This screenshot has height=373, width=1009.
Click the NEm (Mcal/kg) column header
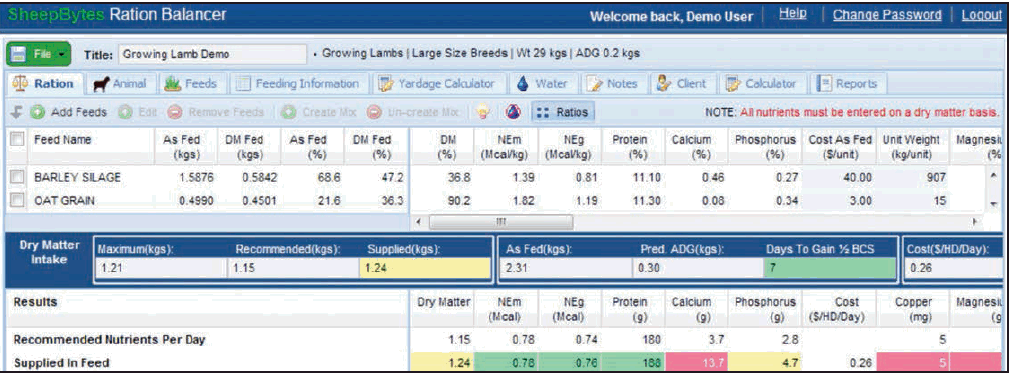pyautogui.click(x=504, y=147)
